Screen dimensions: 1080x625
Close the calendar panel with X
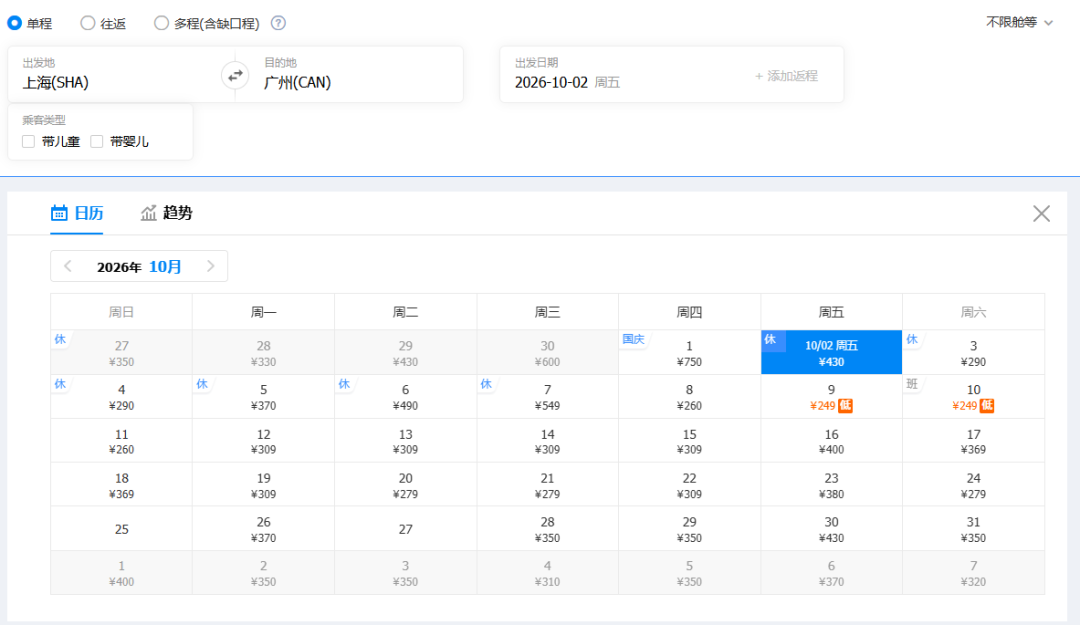[1041, 214]
